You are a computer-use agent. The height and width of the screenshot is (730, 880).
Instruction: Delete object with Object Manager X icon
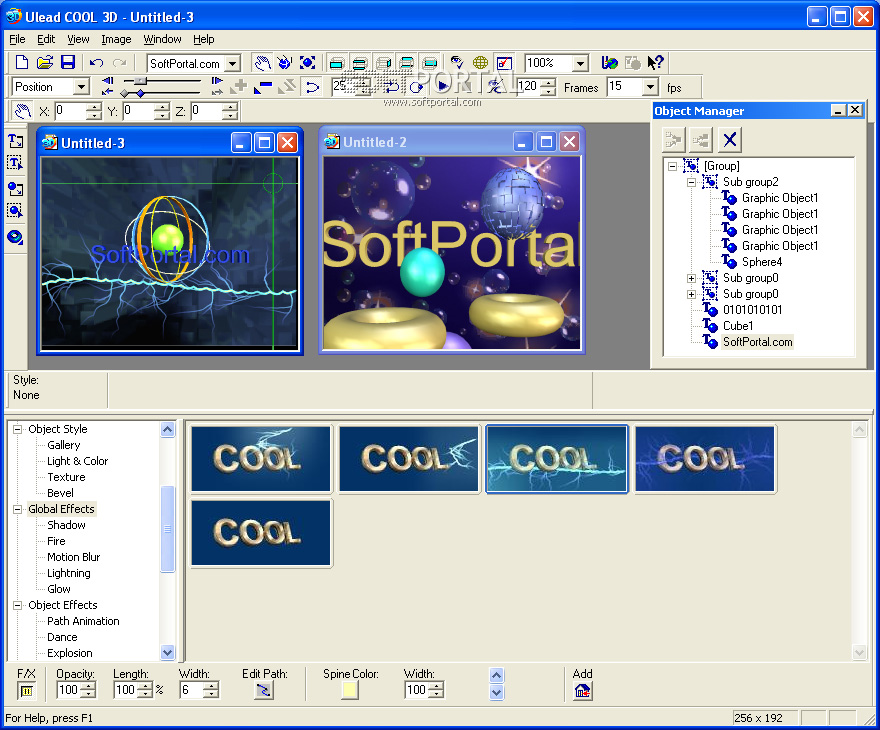point(730,139)
